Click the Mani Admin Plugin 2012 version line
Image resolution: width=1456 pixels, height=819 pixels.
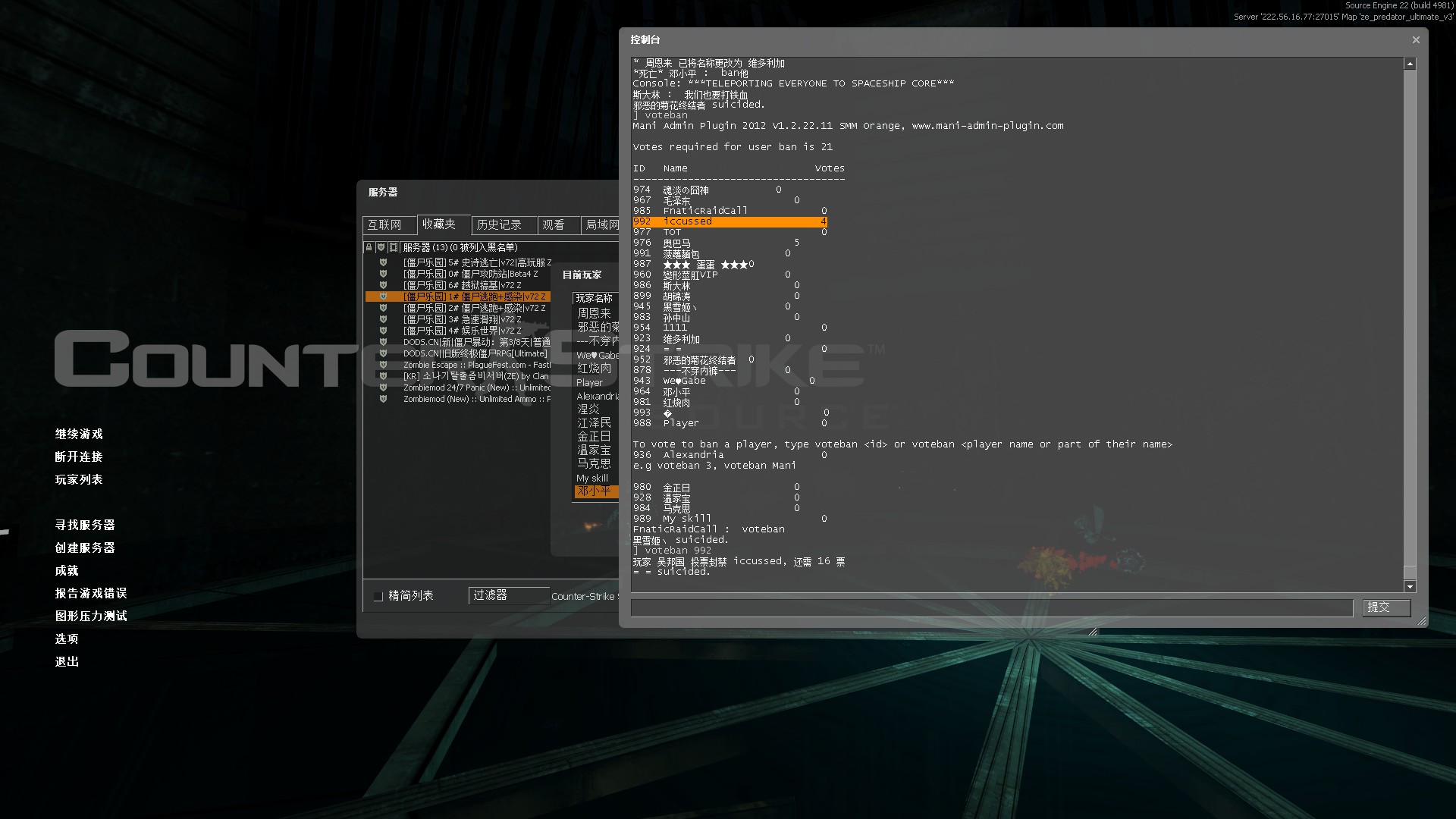(848, 126)
